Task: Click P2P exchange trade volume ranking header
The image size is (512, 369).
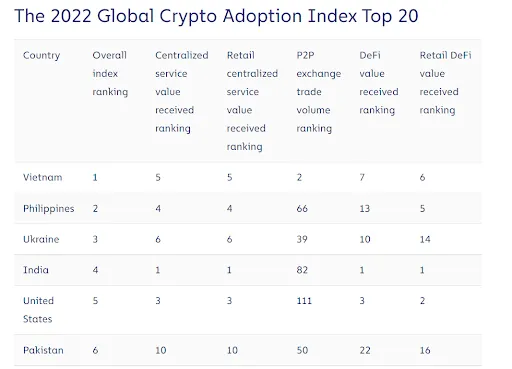Action: [319, 92]
